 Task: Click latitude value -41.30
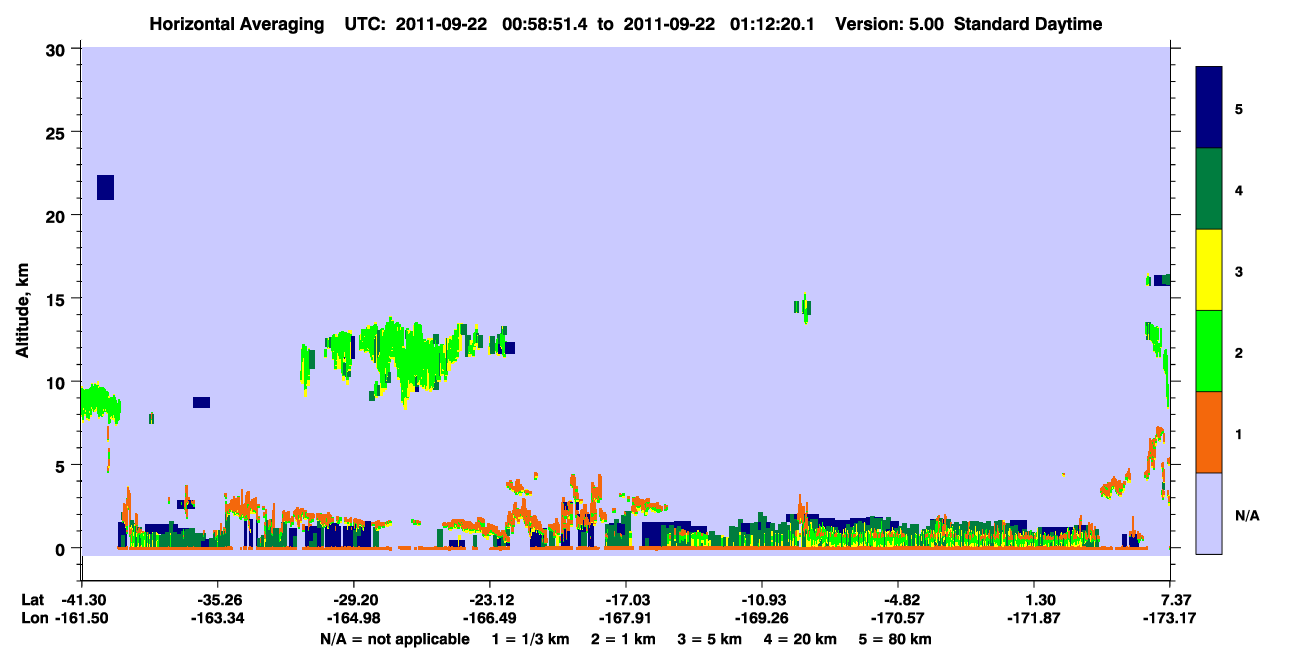click(x=82, y=600)
